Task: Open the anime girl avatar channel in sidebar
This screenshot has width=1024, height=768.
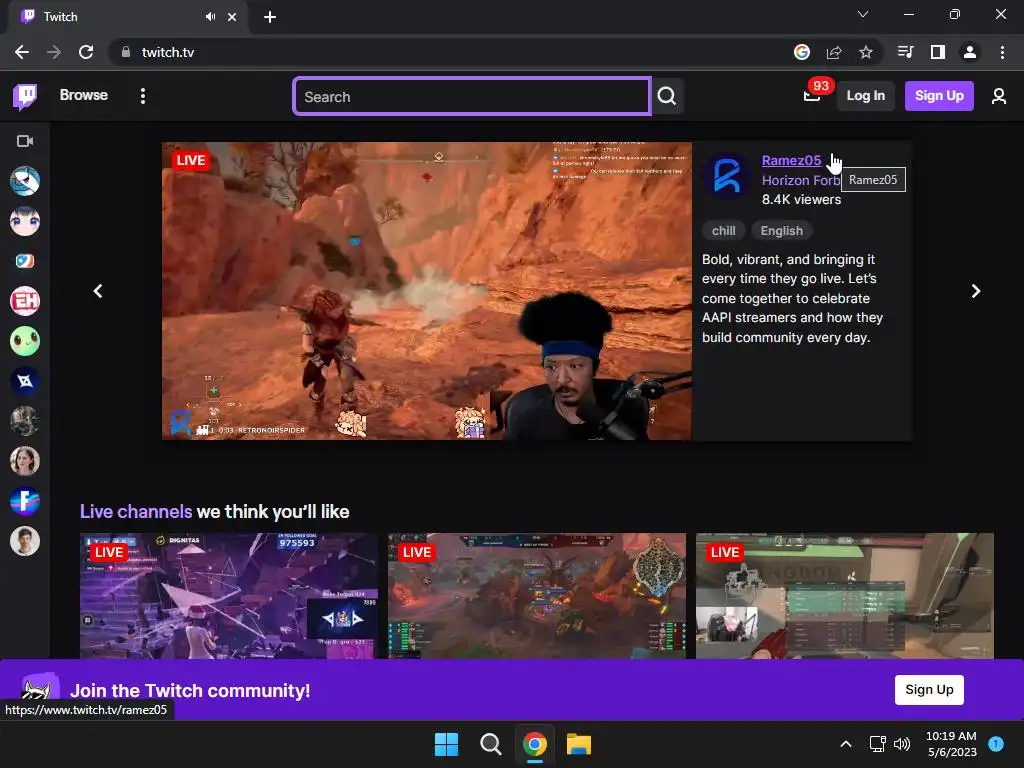Action: pyautogui.click(x=25, y=221)
